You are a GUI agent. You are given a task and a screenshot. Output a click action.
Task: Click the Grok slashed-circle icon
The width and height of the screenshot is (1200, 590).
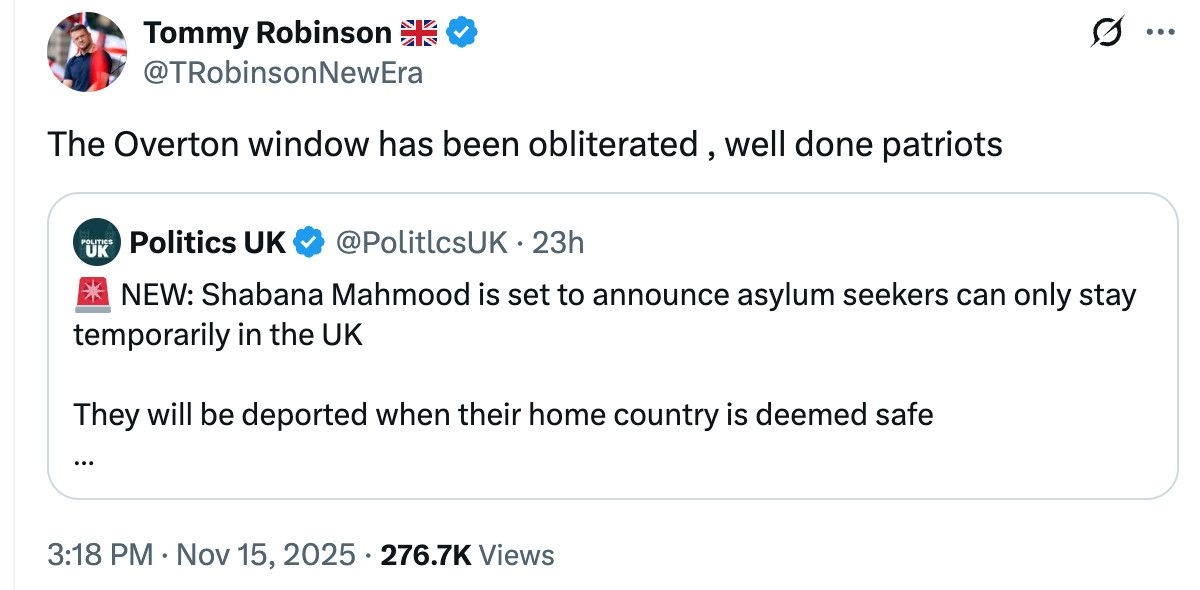1109,33
